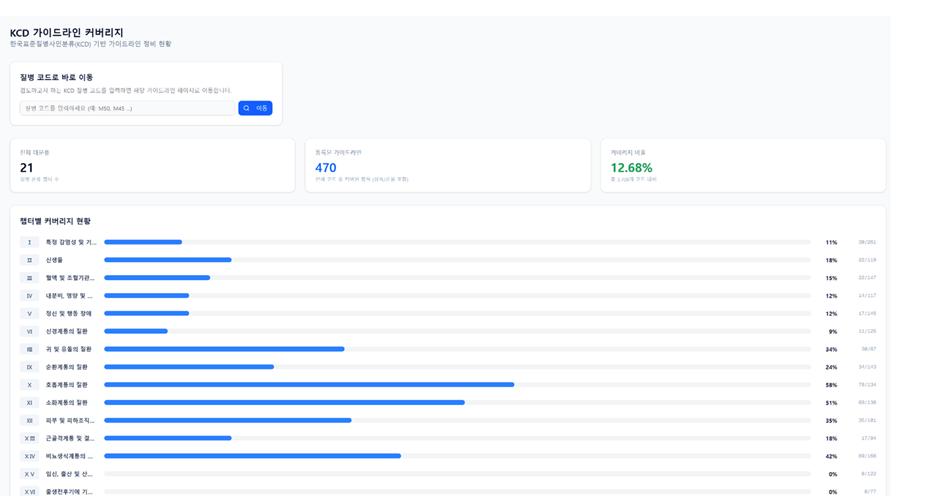This screenshot has width=931, height=496.
Task: Click the chapter XI numeral badge
Action: (29, 403)
